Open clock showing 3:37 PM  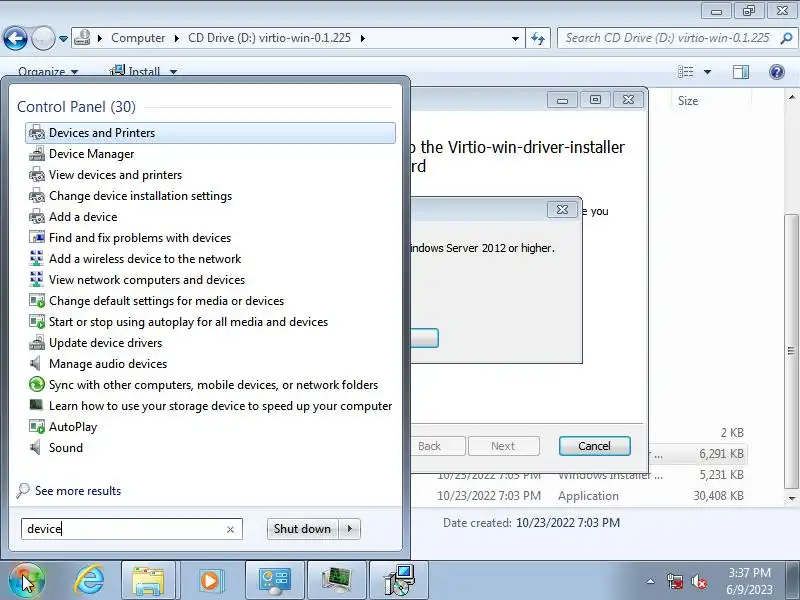tap(749, 581)
